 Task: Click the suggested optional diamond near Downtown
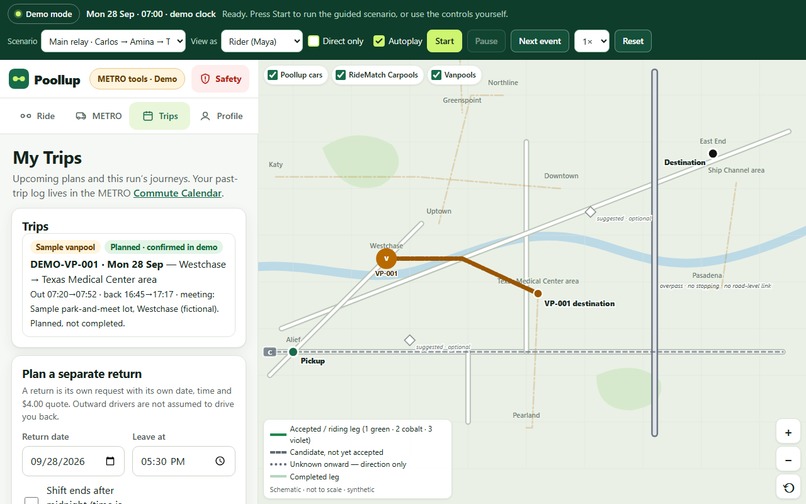(x=591, y=212)
